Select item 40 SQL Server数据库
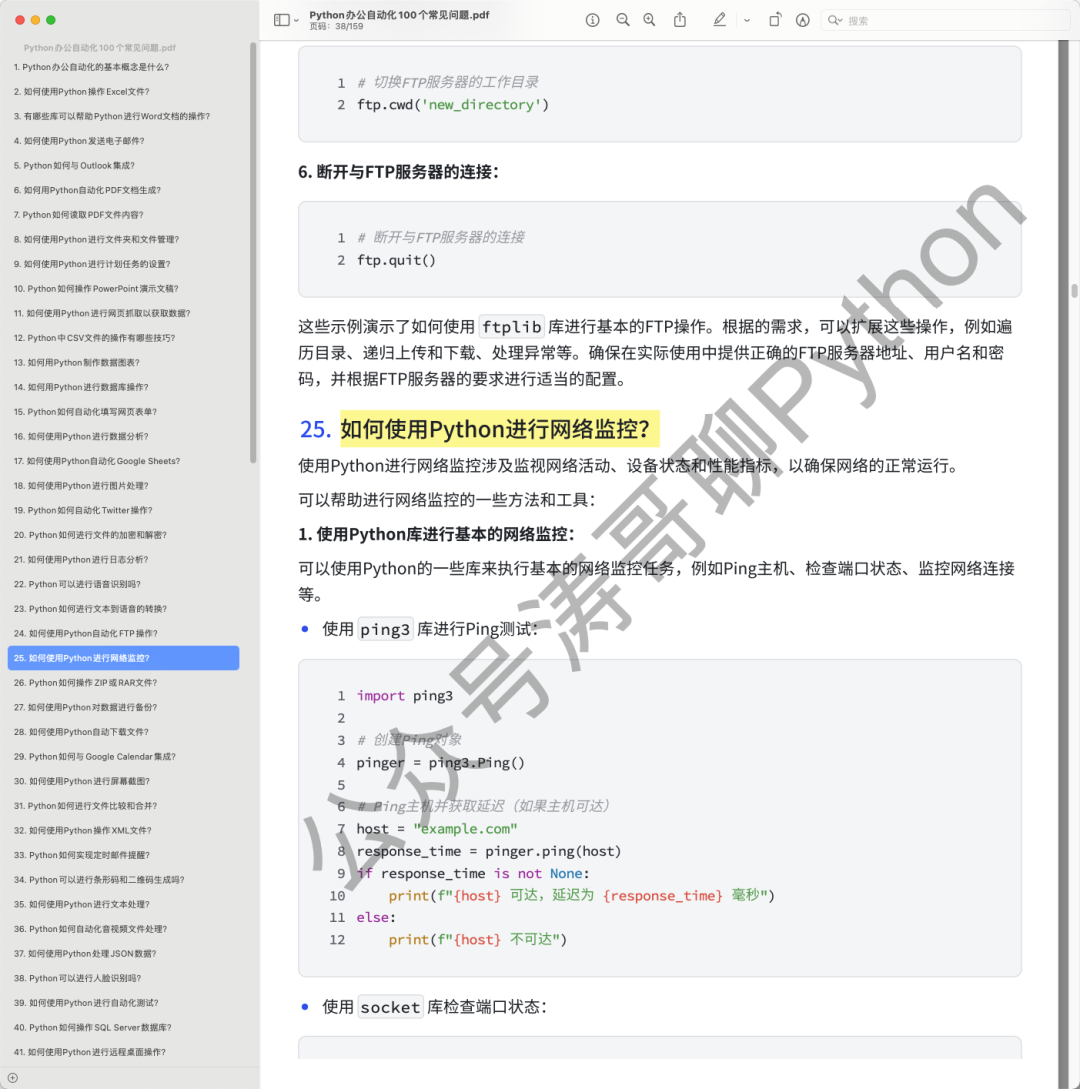 coord(92,1028)
